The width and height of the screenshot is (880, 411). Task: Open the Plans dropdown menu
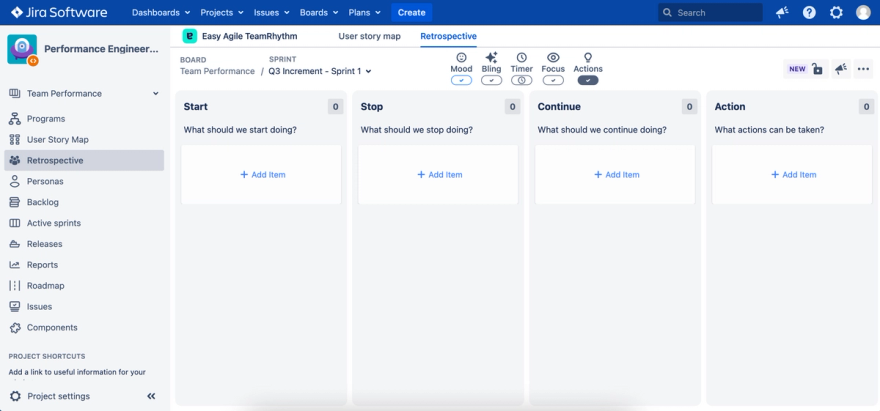pyautogui.click(x=365, y=12)
